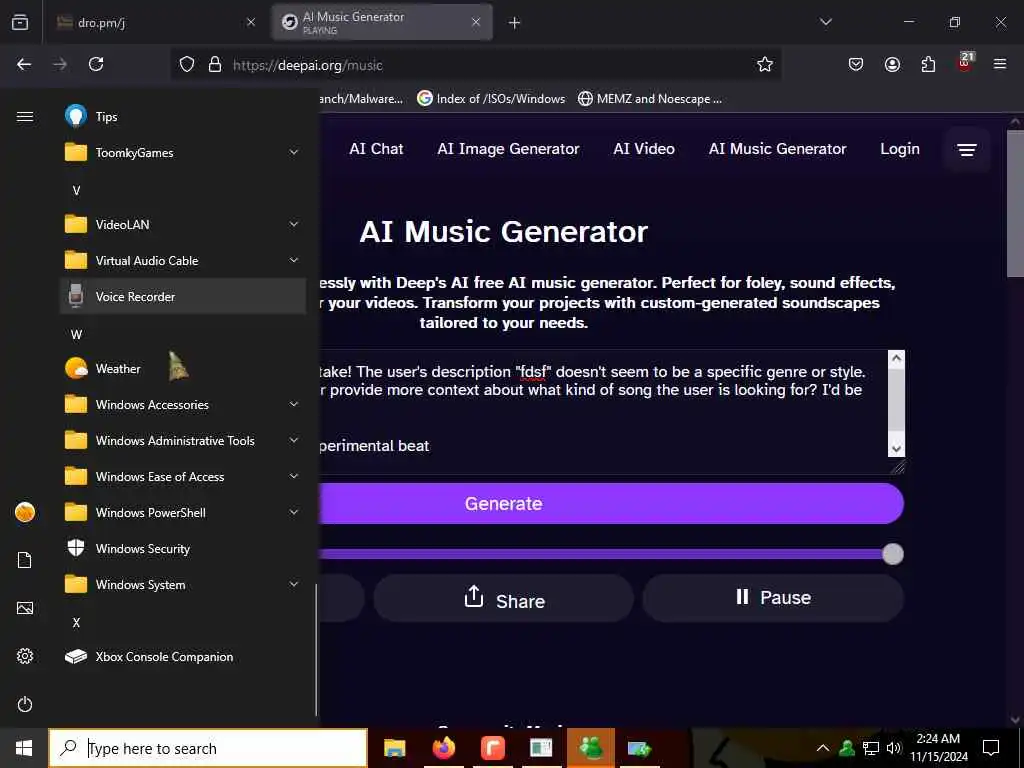This screenshot has width=1024, height=768.
Task: Pause the playing music
Action: pos(773,598)
